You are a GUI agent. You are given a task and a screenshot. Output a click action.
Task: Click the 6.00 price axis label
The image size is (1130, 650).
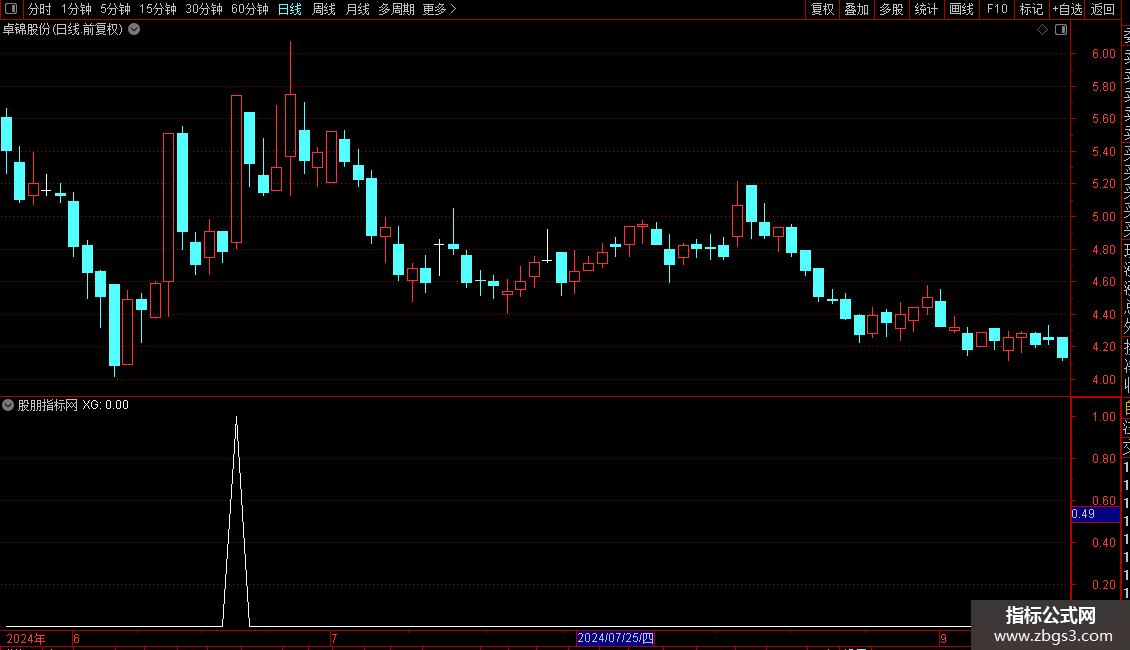[x=1103, y=54]
